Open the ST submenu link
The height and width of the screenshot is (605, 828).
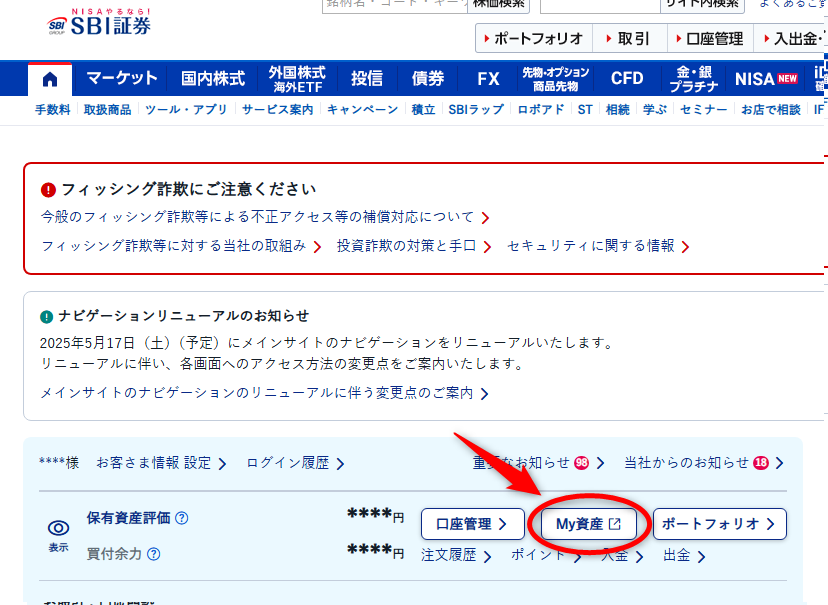coord(585,109)
